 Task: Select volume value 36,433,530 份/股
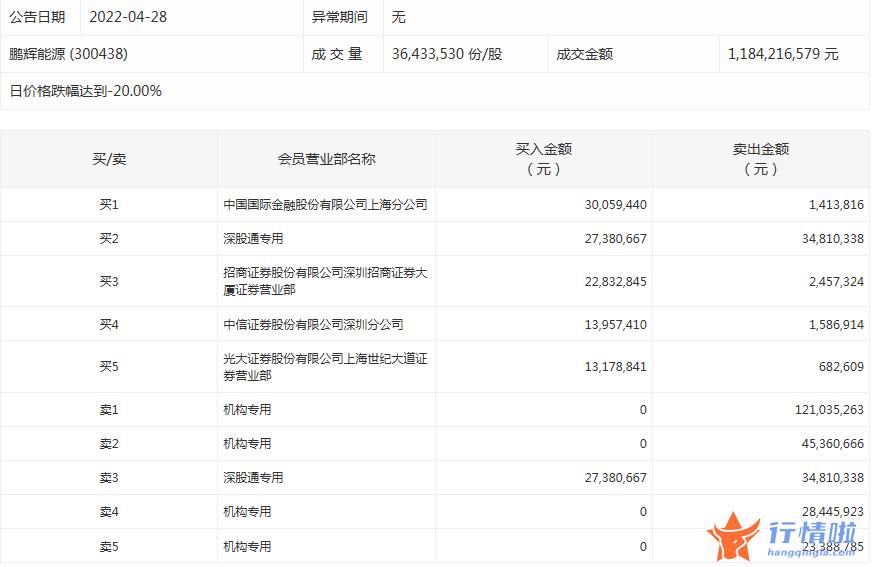pos(447,54)
